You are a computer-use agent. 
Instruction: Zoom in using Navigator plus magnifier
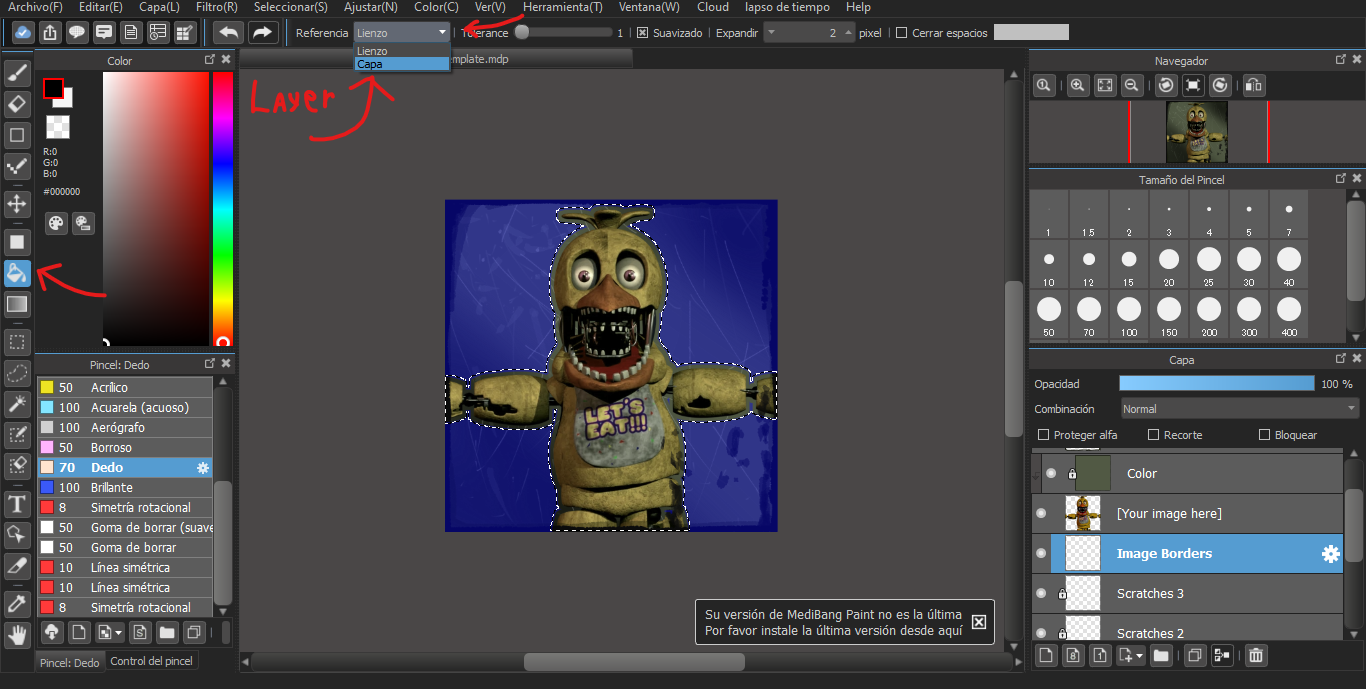(1078, 86)
